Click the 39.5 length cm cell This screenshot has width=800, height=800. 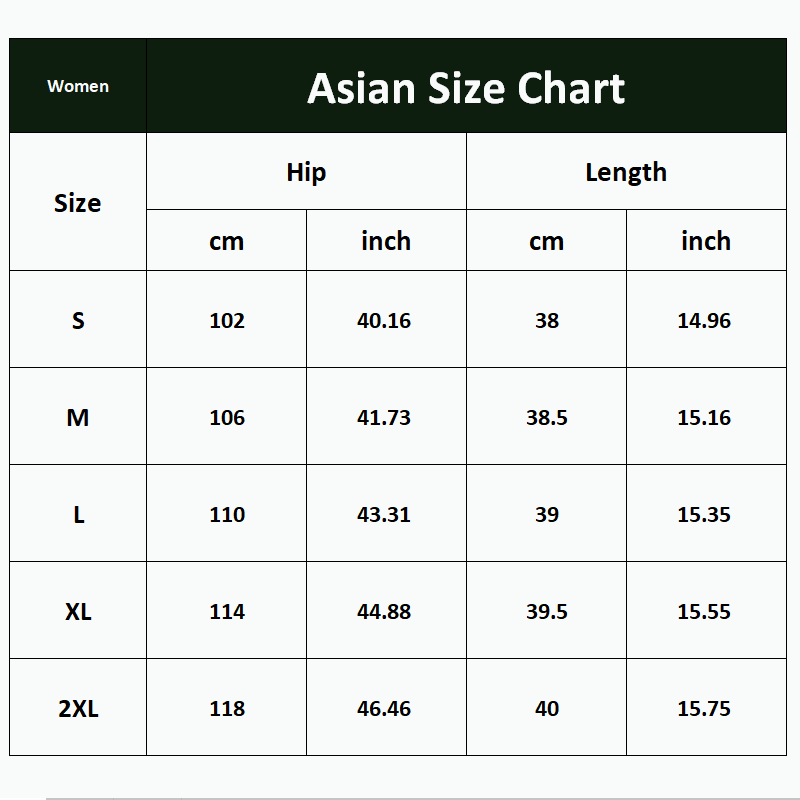coord(547,612)
